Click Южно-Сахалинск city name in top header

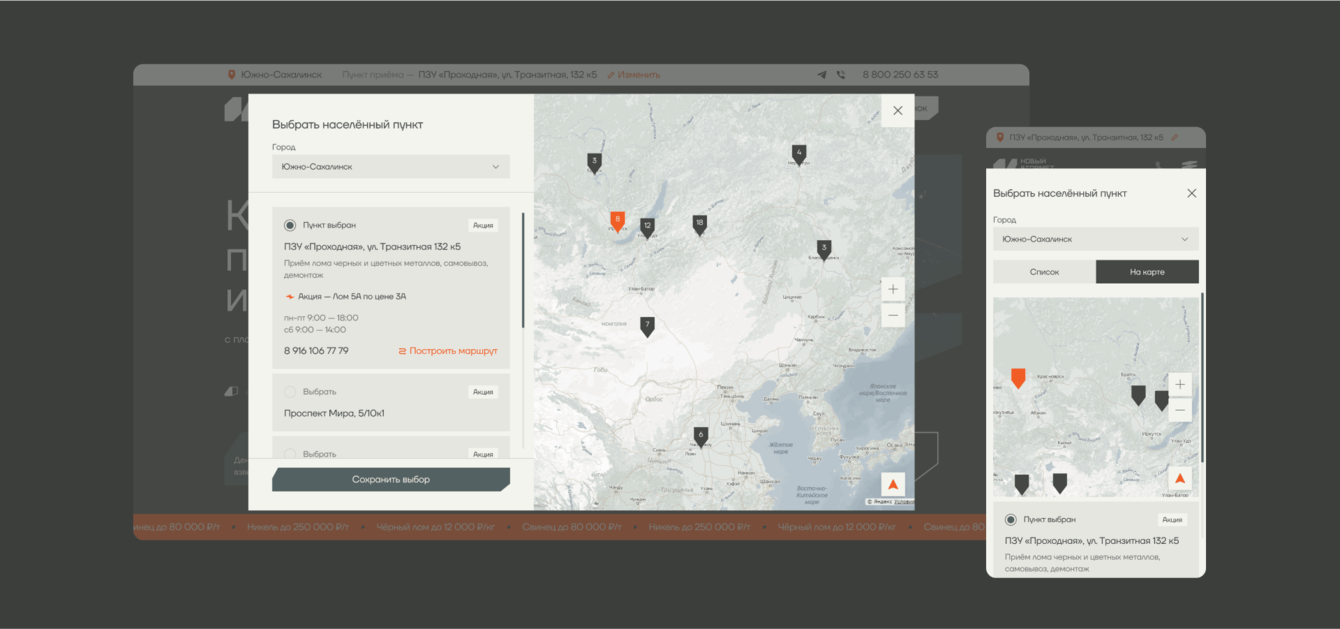pyautogui.click(x=281, y=75)
